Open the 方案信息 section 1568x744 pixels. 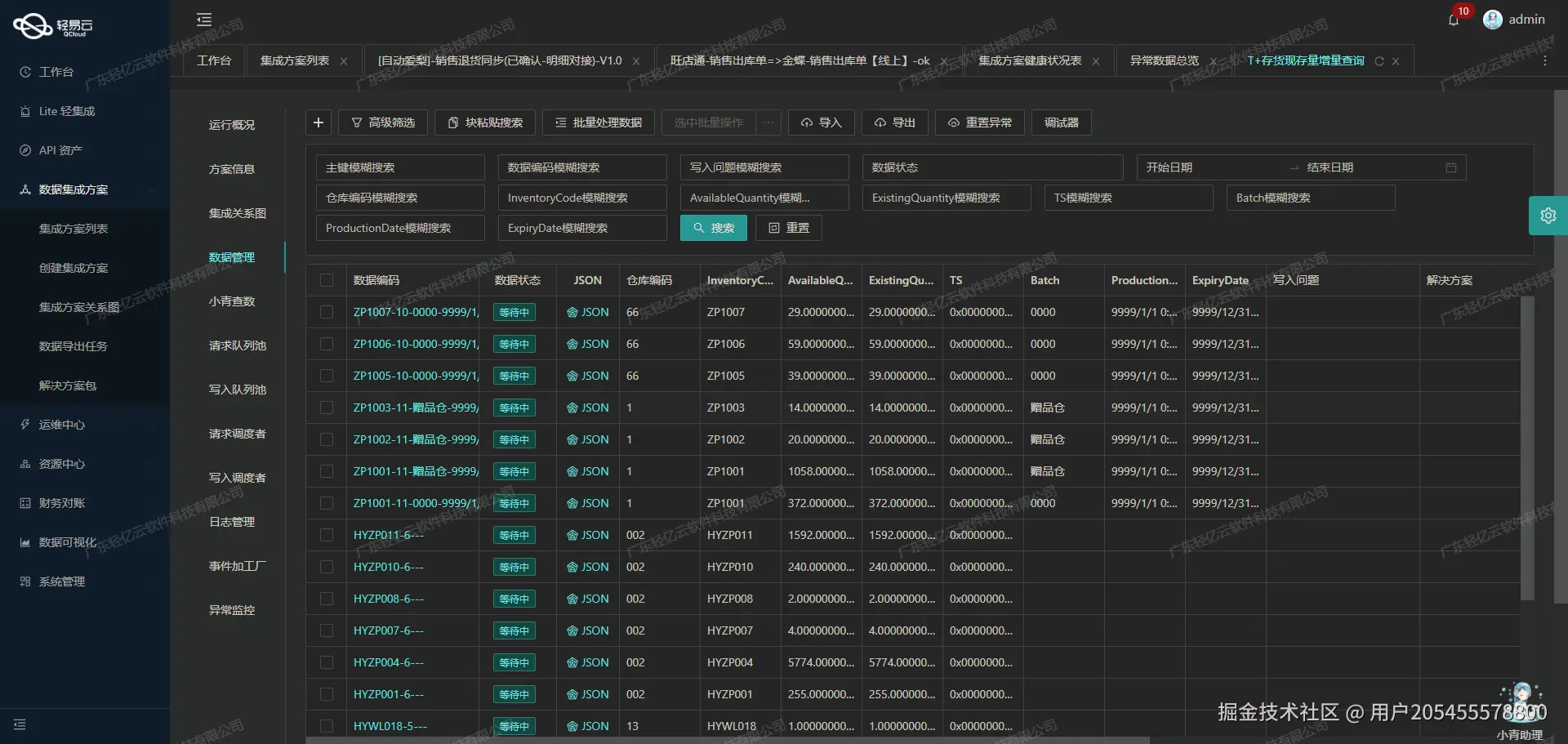click(232, 169)
